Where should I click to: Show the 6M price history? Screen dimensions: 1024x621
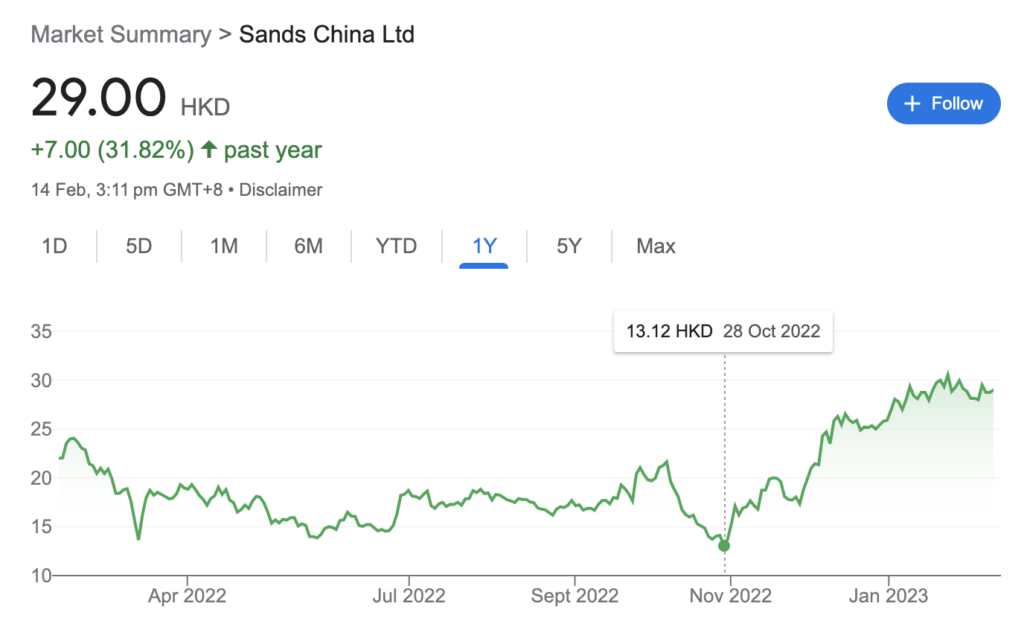click(x=308, y=246)
